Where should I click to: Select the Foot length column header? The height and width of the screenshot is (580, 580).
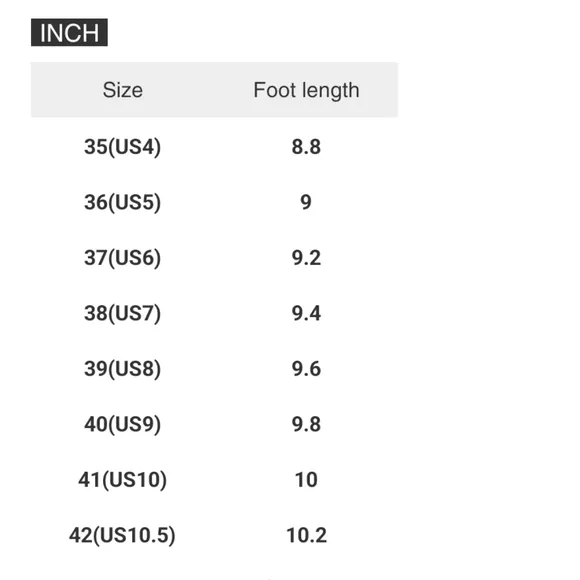(x=306, y=90)
